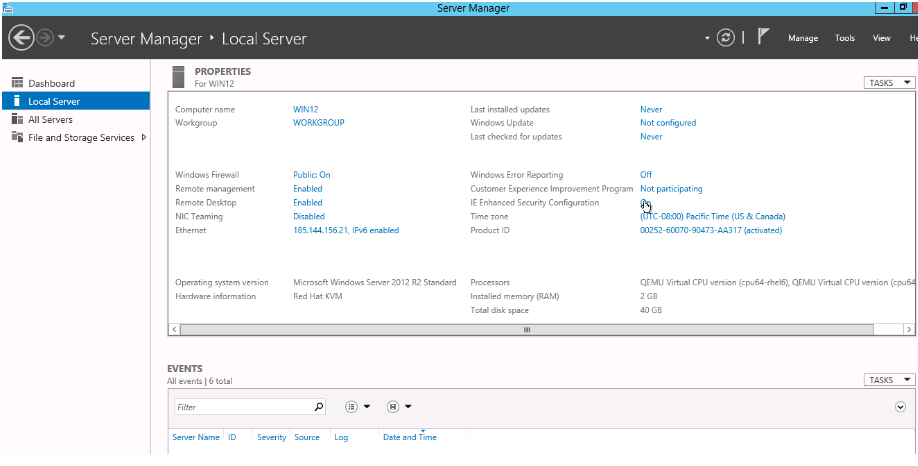
Task: Open Properties TASKS dropdown
Action: [x=889, y=83]
